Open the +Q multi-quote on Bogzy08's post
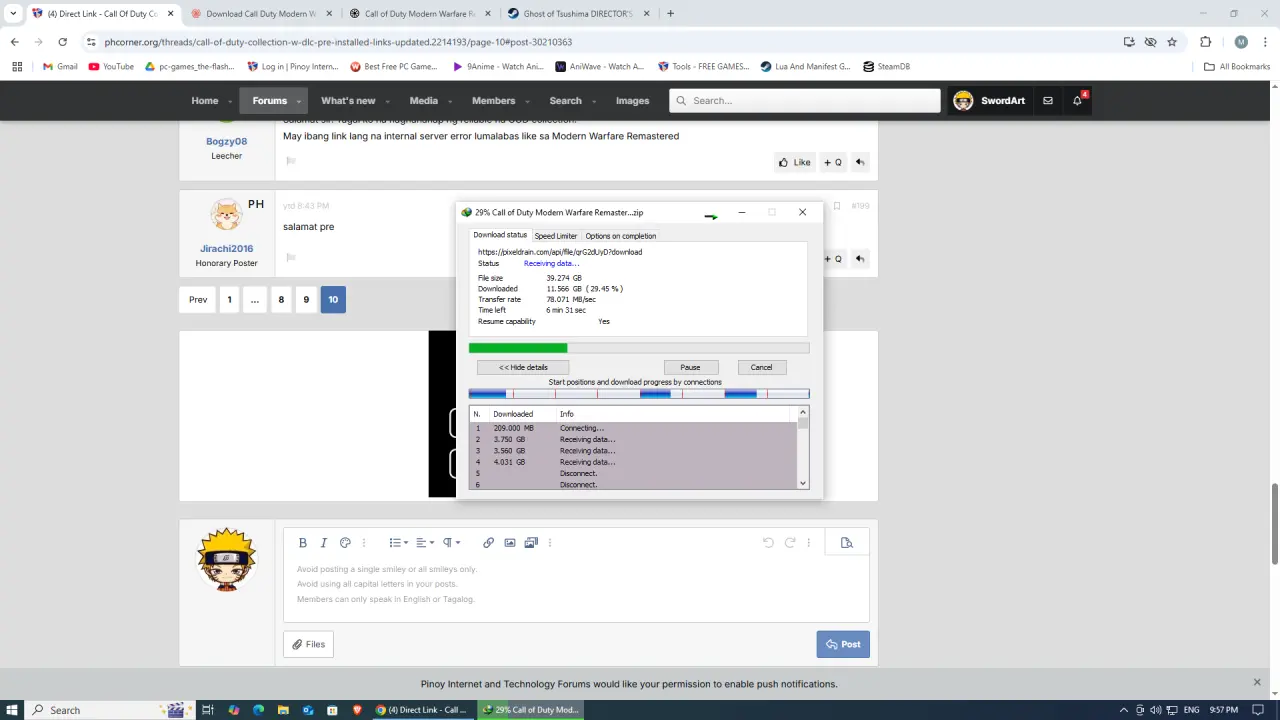The height and width of the screenshot is (720, 1280). click(x=833, y=162)
